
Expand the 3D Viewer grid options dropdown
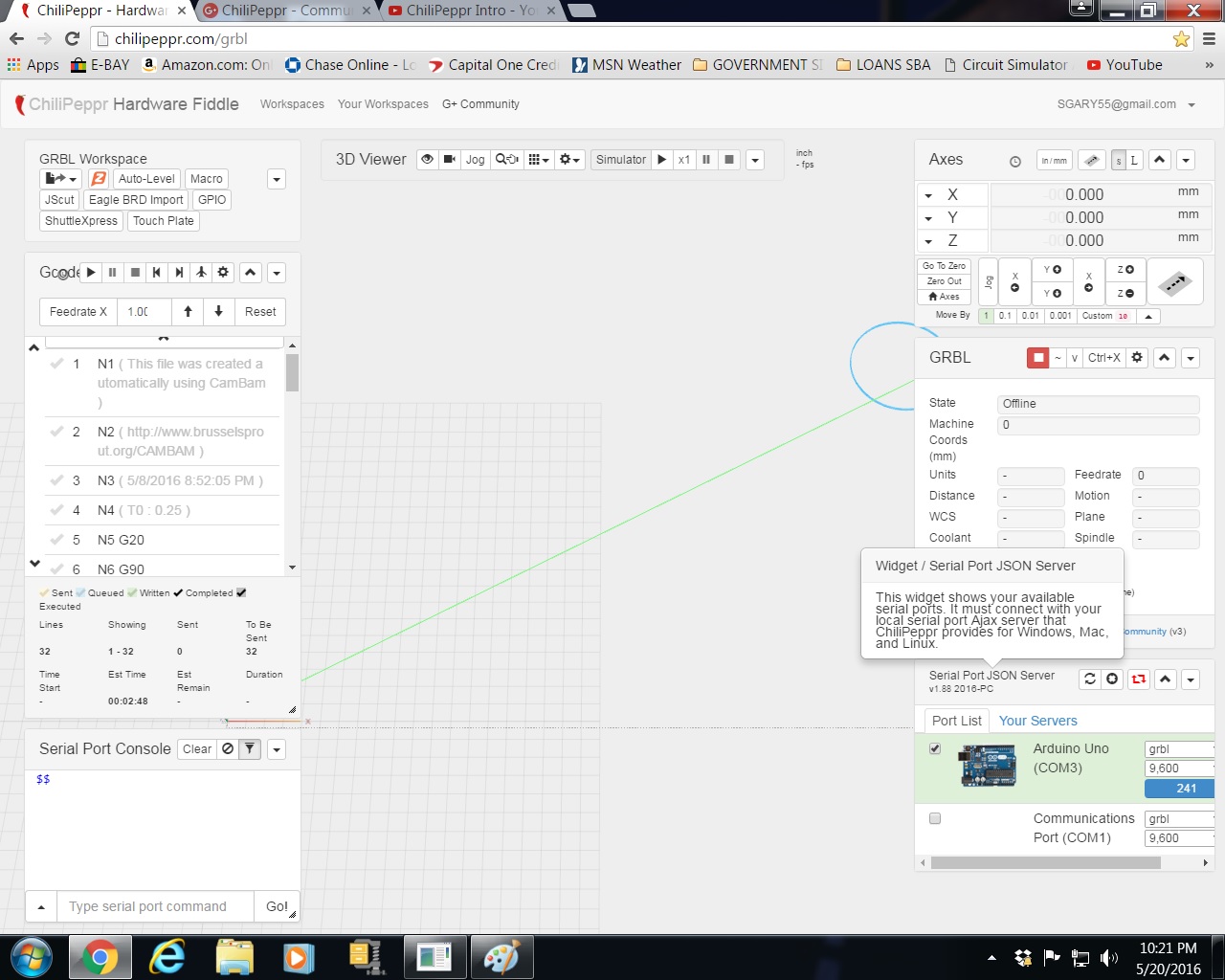point(539,160)
